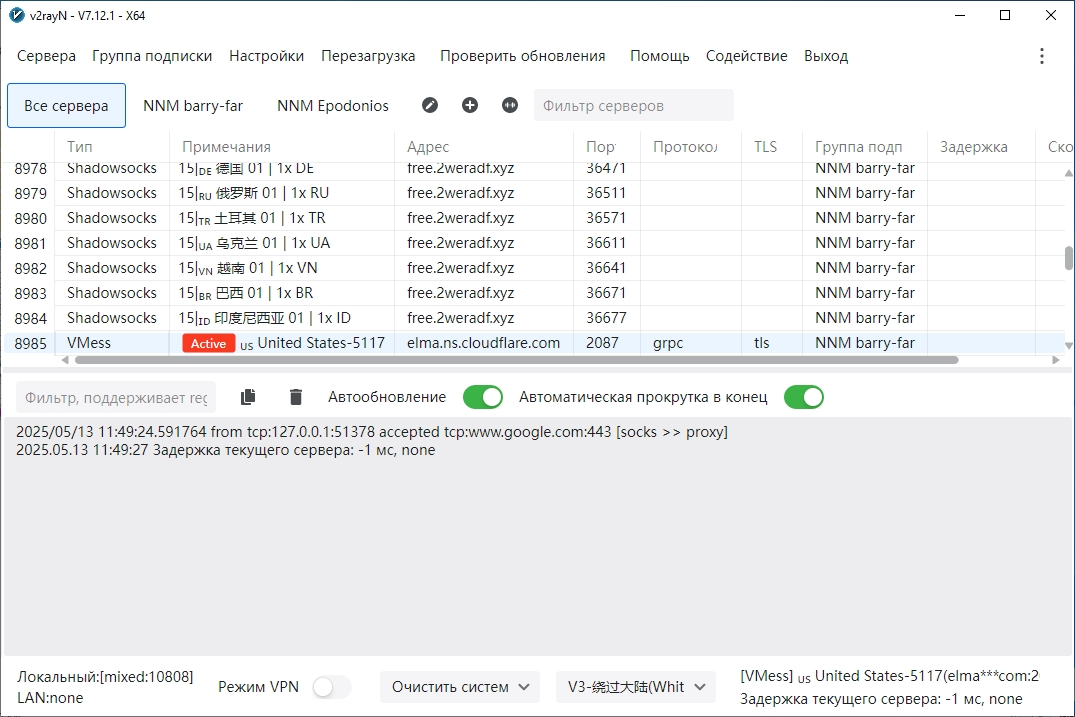Click the log filter input field
The width and height of the screenshot is (1075, 717).
click(x=116, y=398)
